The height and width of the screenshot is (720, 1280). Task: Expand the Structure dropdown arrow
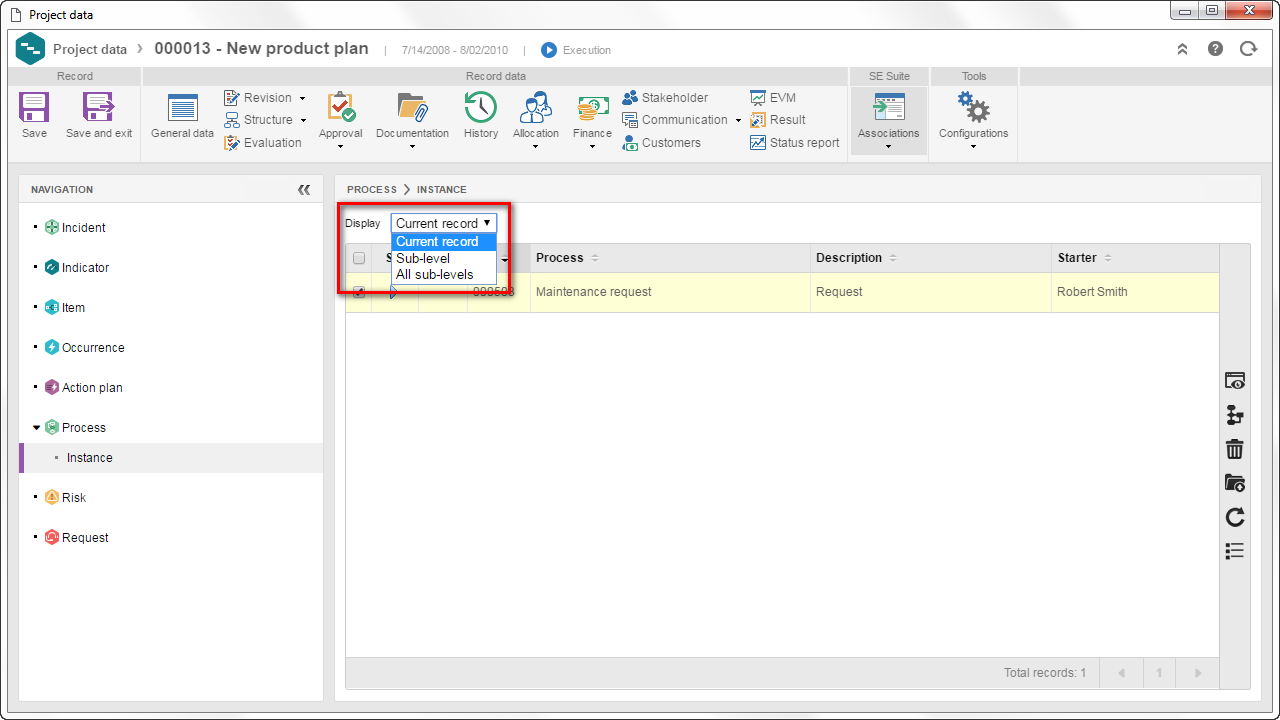303,121
